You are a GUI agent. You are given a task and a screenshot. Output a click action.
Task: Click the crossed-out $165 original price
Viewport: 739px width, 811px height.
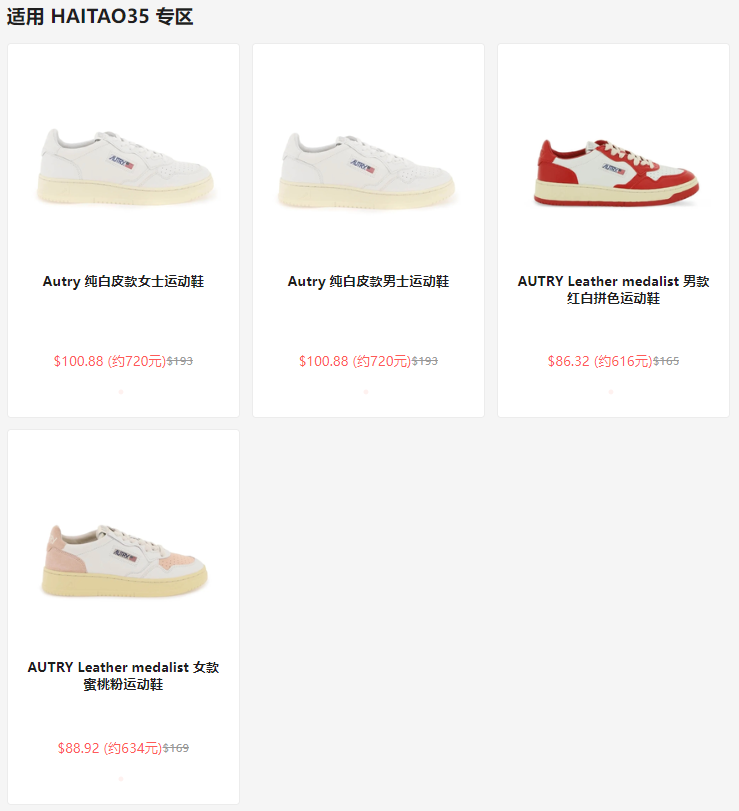coord(666,361)
